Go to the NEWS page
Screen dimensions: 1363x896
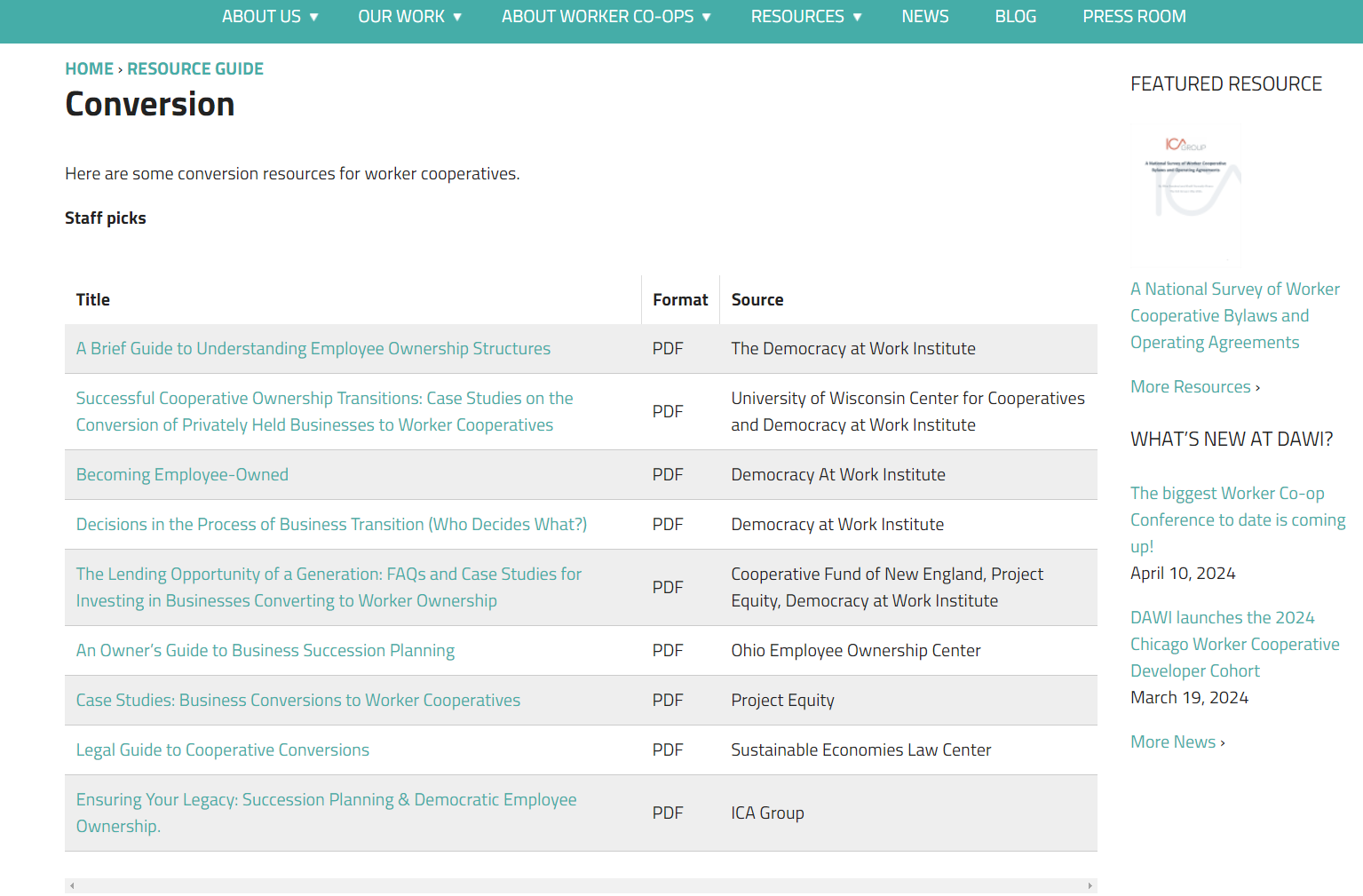coord(925,17)
